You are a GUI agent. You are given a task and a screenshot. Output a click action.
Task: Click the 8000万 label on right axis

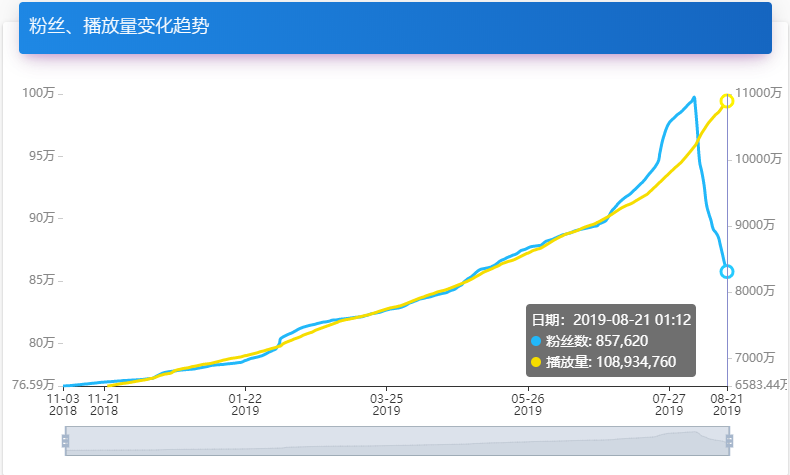(x=756, y=291)
